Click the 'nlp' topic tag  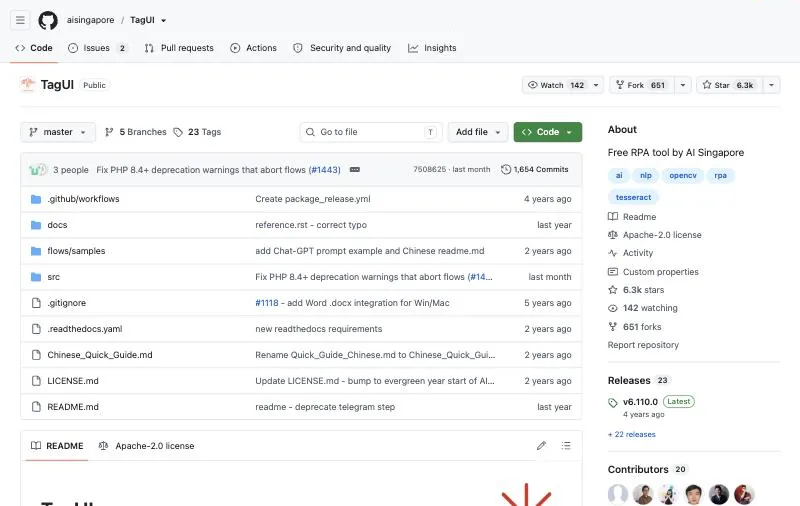646,175
